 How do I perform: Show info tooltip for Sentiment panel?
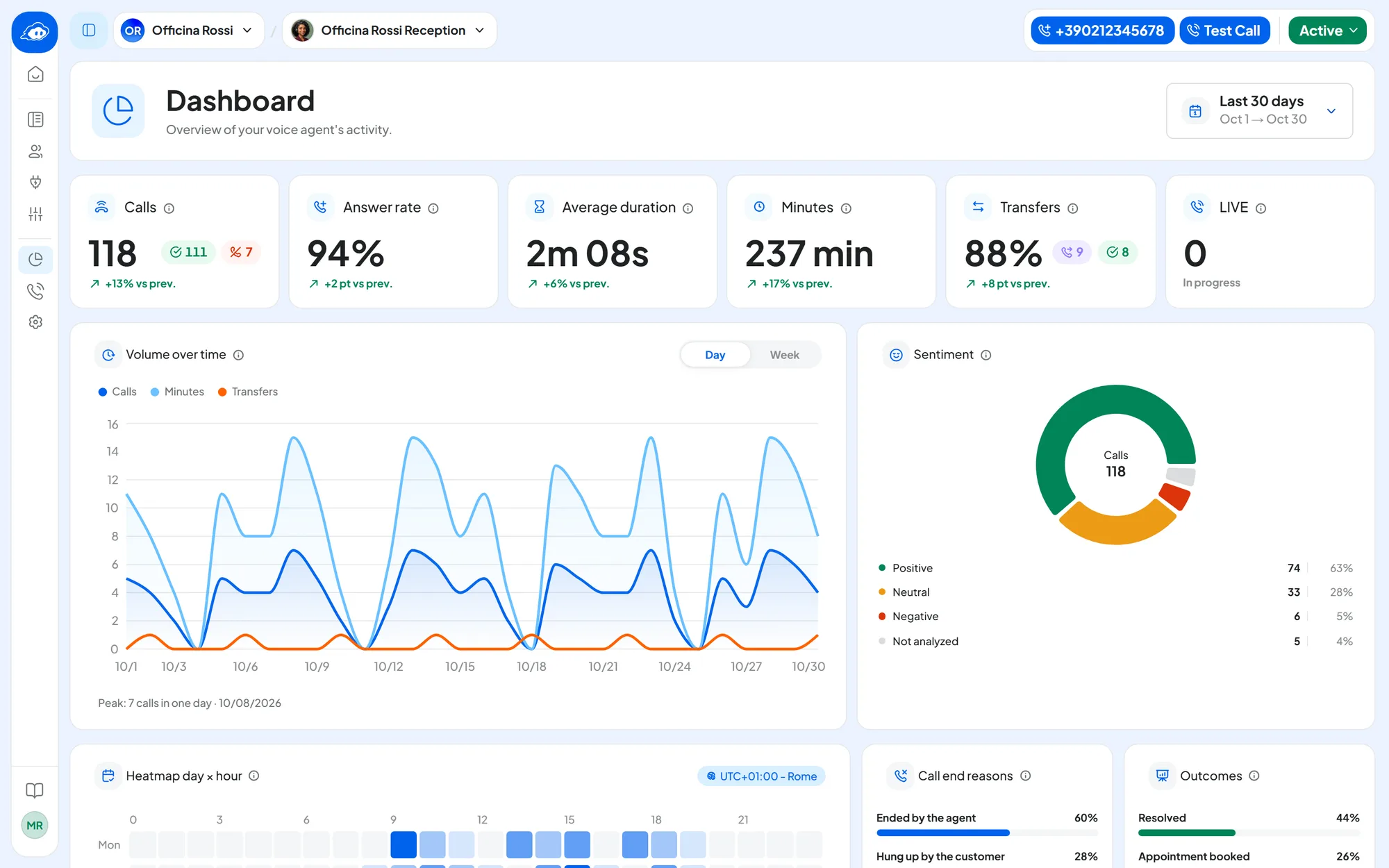click(x=986, y=355)
